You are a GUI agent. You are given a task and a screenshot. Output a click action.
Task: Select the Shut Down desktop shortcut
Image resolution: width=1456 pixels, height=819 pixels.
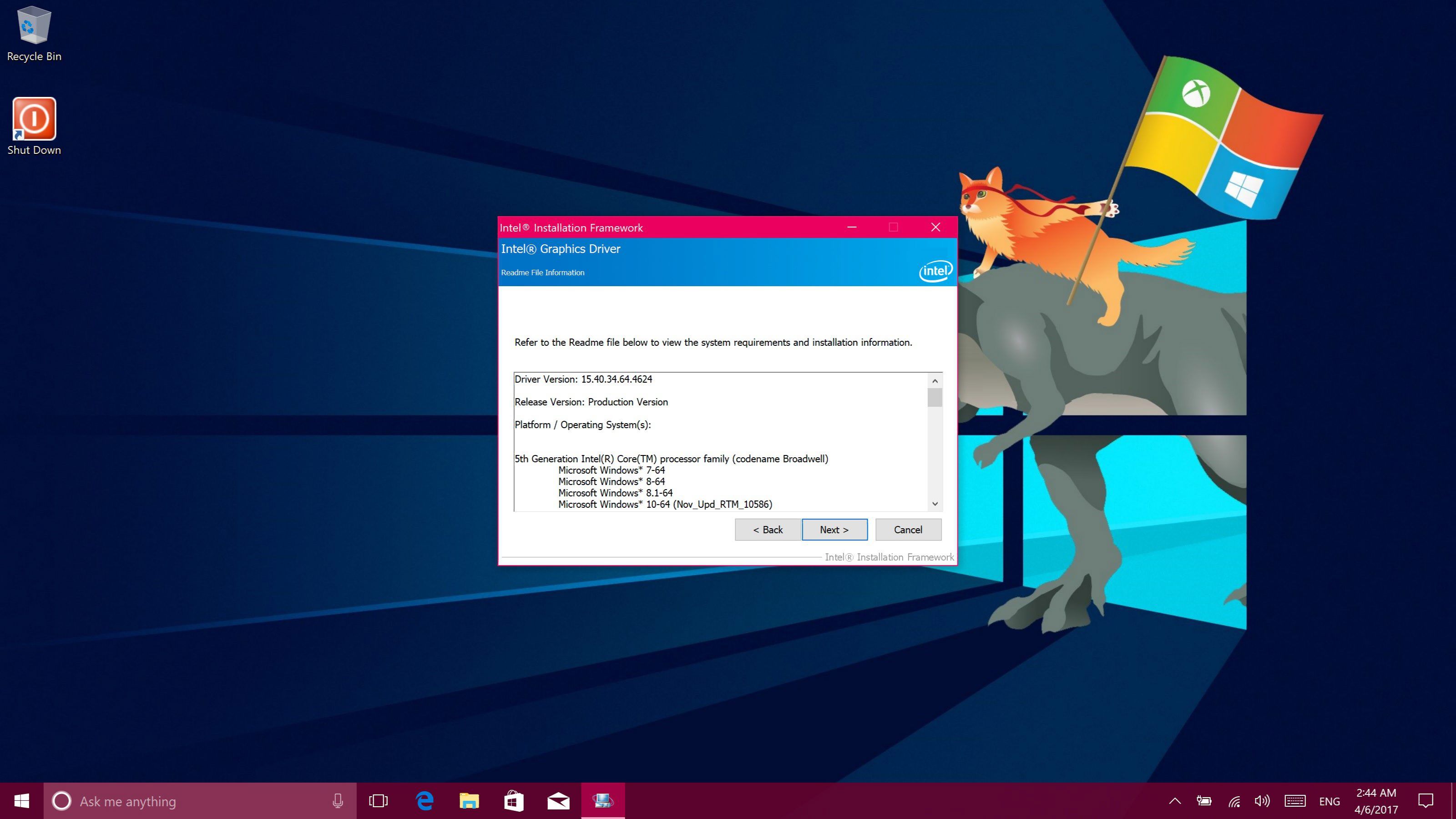[x=34, y=126]
